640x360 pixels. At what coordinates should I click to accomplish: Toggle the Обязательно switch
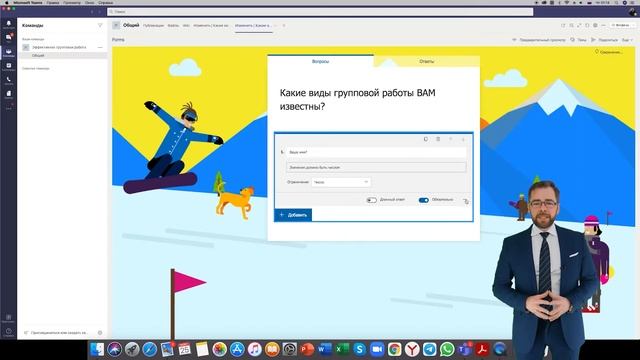[x=424, y=200]
